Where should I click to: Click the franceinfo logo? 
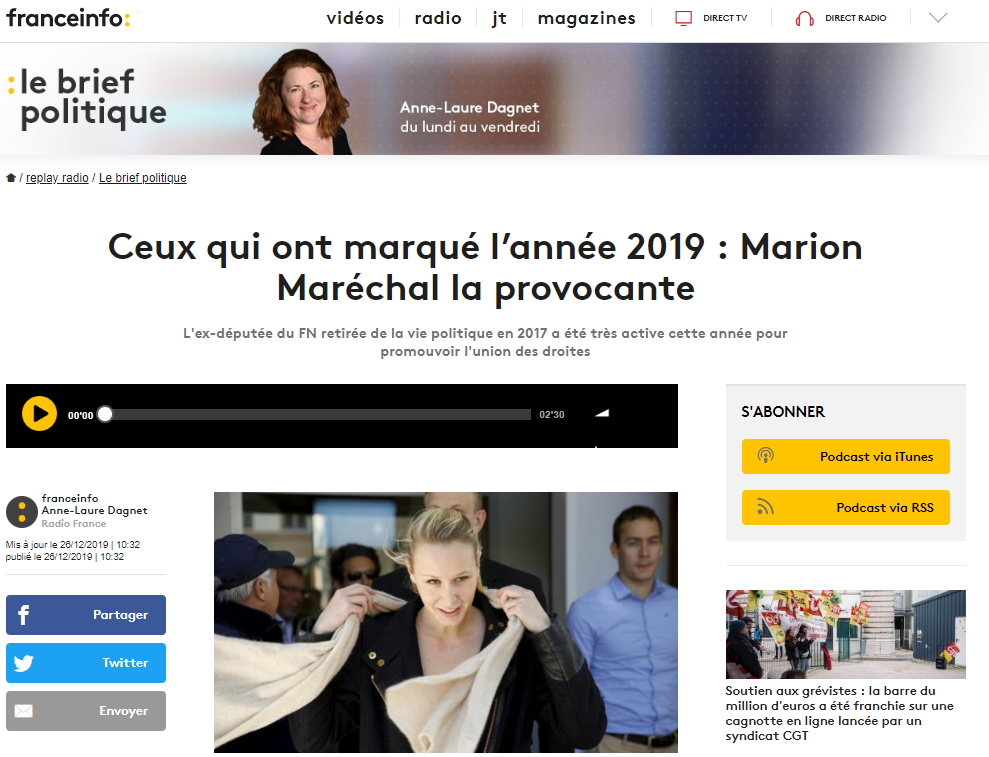(x=68, y=18)
